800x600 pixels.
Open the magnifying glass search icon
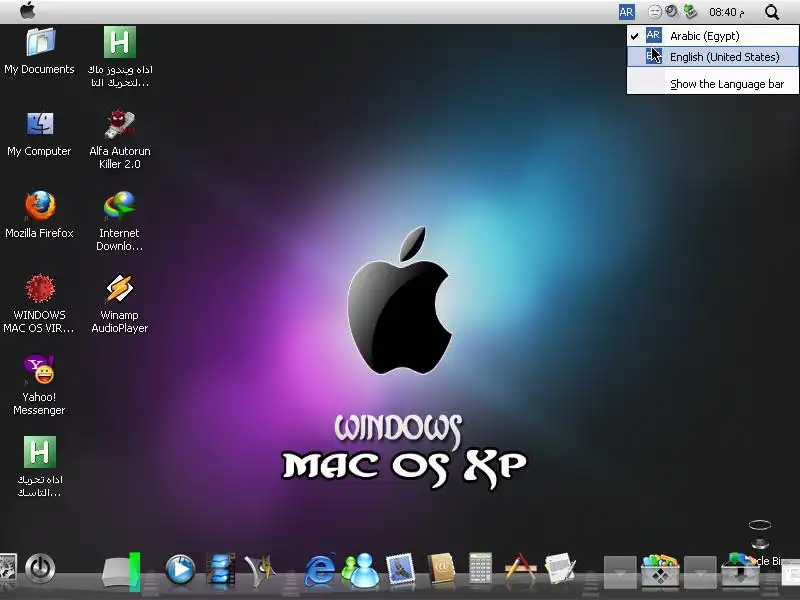[x=772, y=12]
